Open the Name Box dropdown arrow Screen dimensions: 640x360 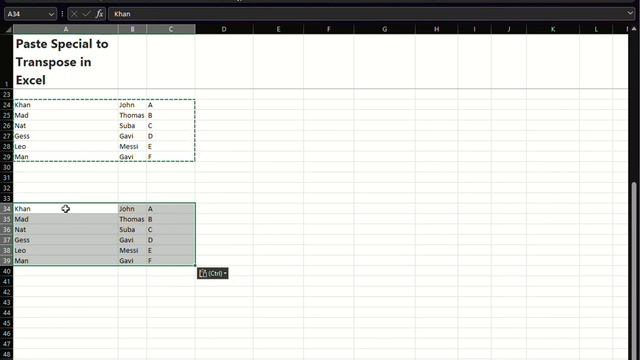51,14
